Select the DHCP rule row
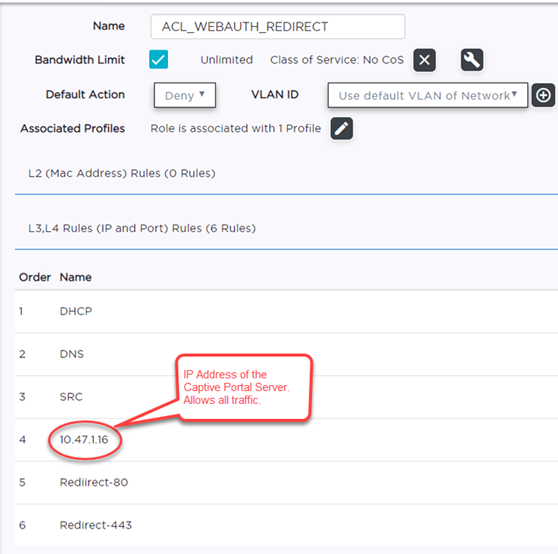 click(286, 311)
